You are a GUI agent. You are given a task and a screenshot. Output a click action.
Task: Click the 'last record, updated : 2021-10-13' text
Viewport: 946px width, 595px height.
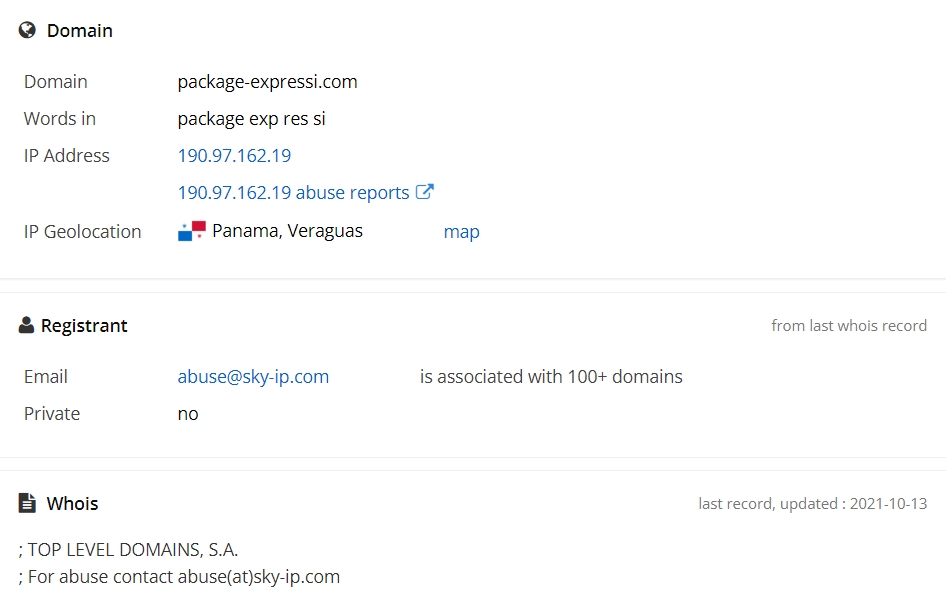pos(813,504)
